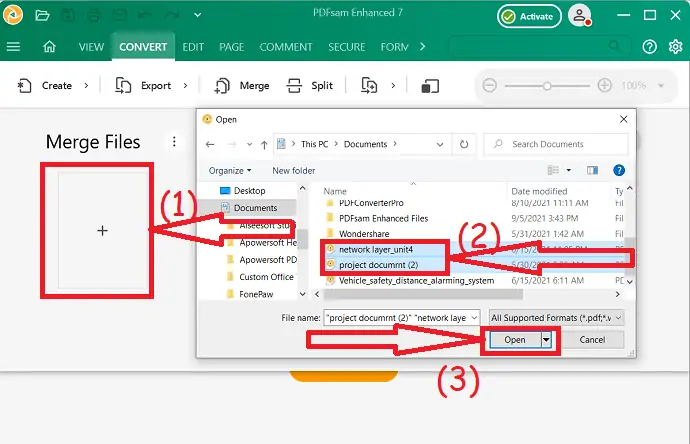Viewport: 690px width, 444px height.
Task: Click the undo arrow icon
Action: tap(144, 15)
